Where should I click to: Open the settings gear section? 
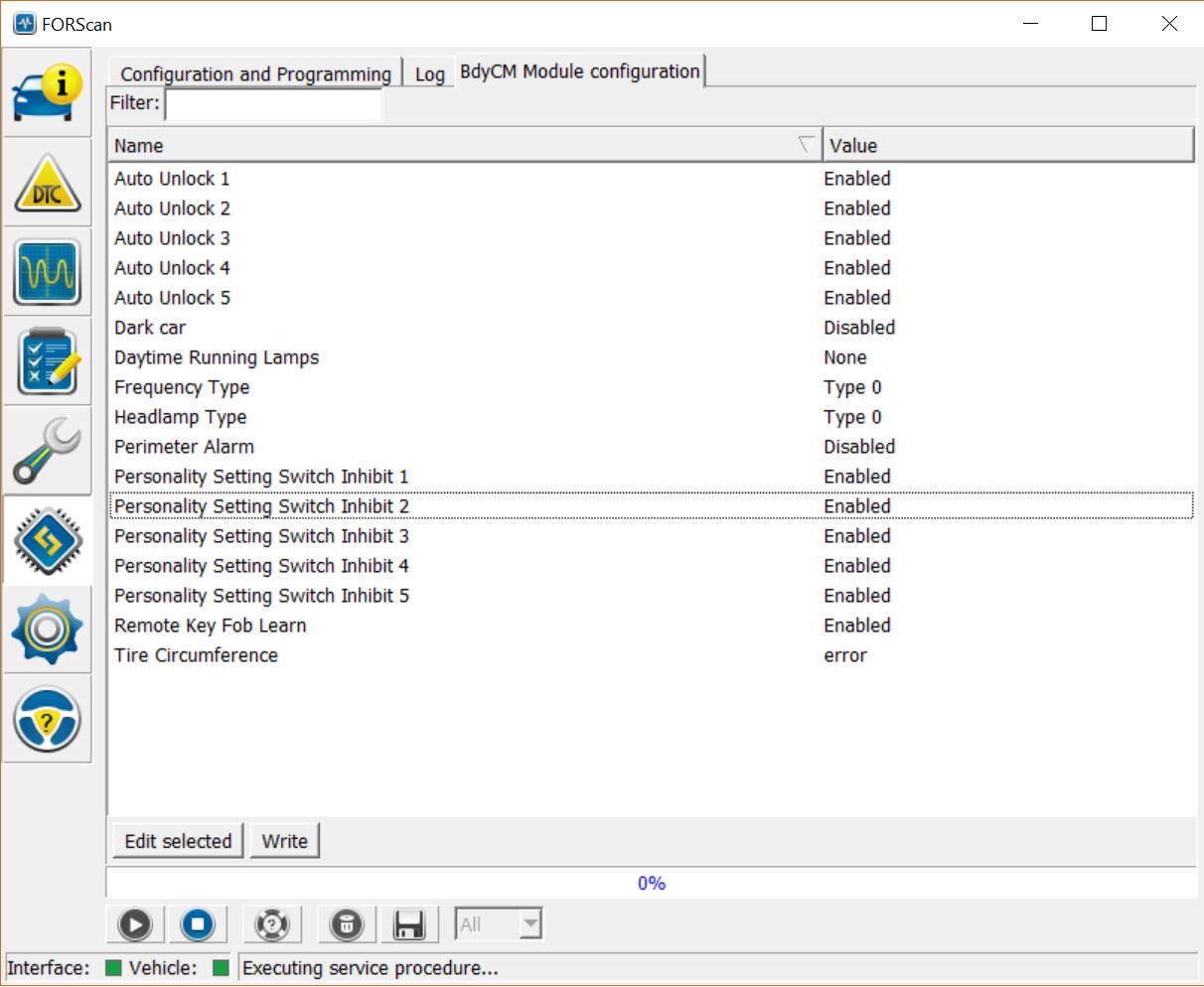coord(47,630)
